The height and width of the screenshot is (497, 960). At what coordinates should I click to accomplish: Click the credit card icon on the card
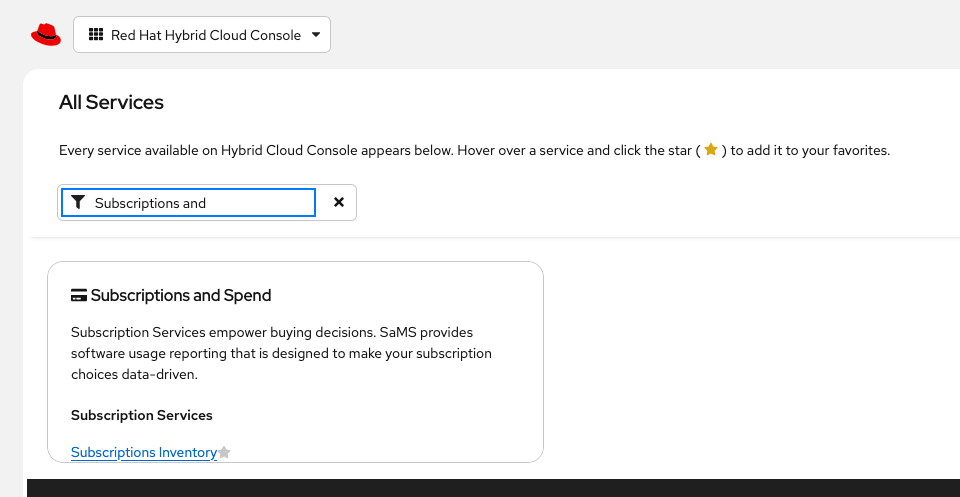79,296
